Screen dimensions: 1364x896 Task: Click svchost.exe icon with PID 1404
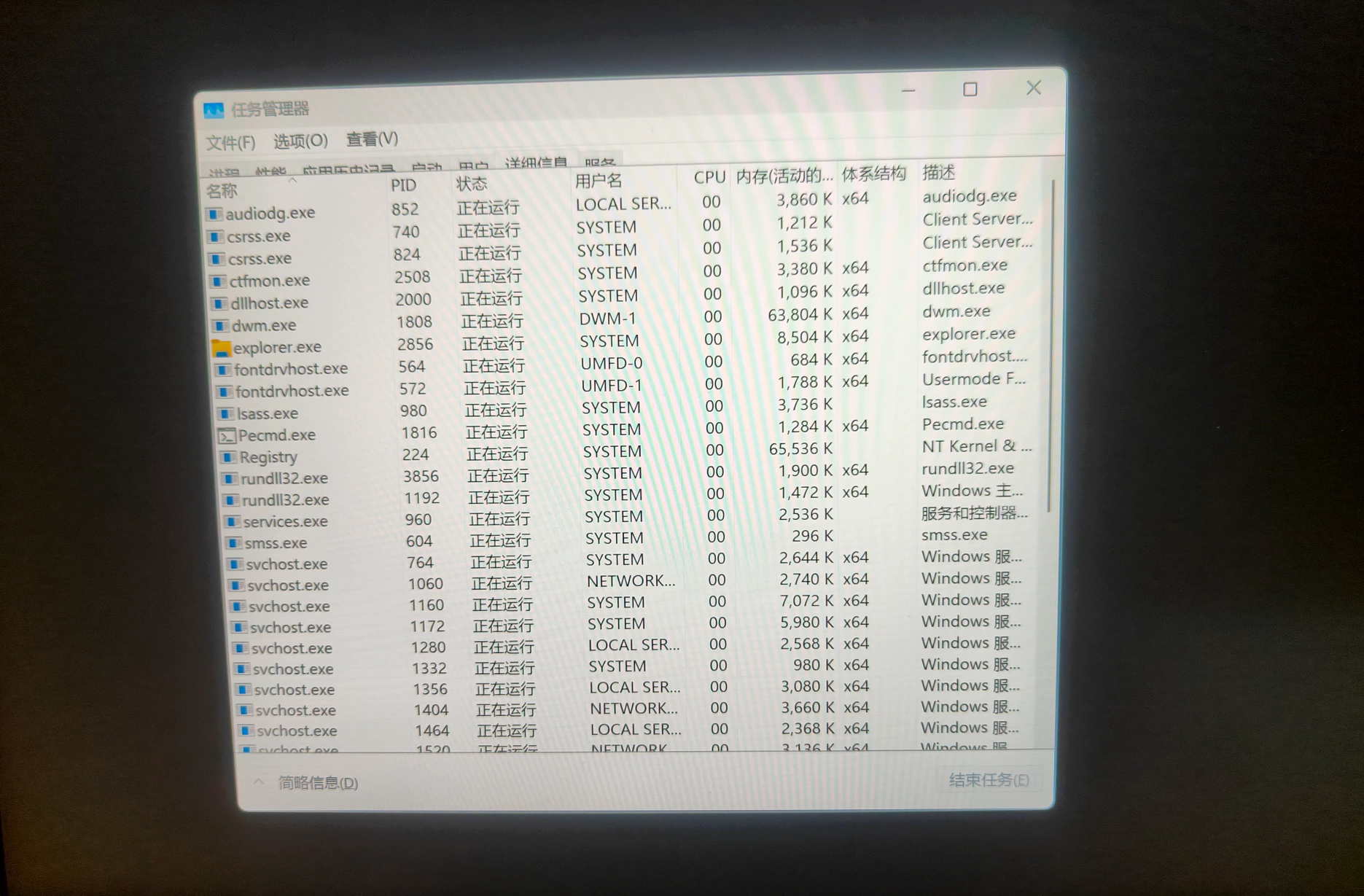[x=246, y=710]
